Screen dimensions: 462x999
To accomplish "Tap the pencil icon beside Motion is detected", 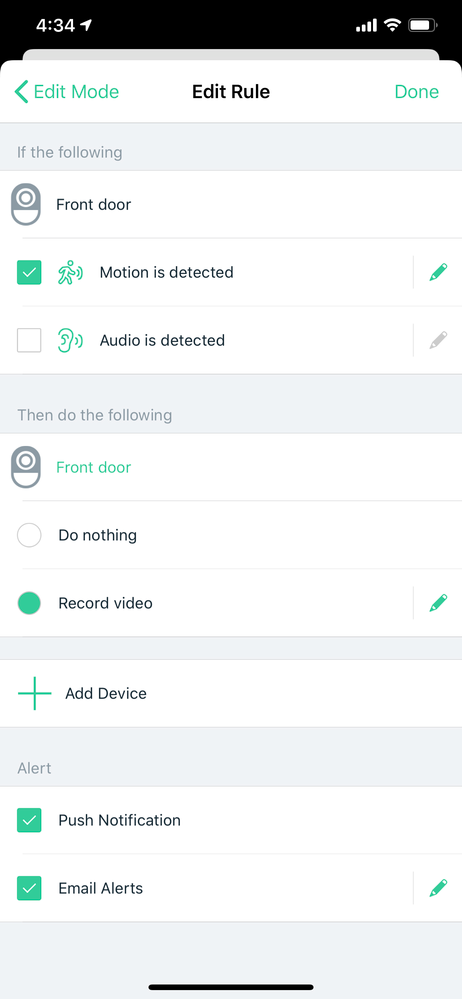I will click(x=438, y=273).
